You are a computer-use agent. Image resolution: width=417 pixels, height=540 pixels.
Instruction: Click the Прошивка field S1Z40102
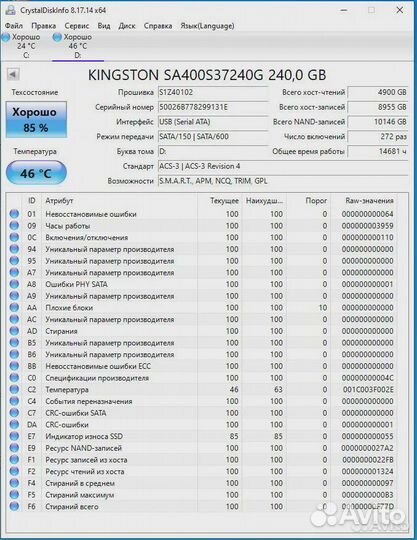(213, 92)
